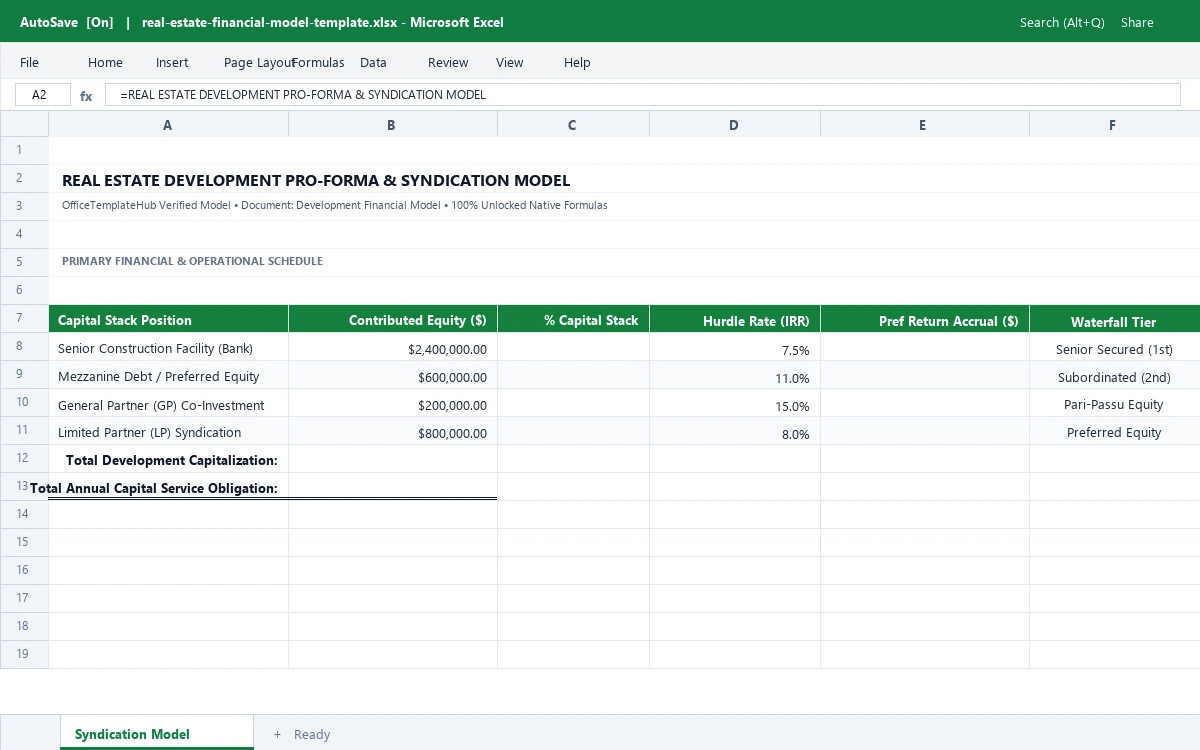The height and width of the screenshot is (750, 1200).
Task: Select row 12 header
Action: click(24, 458)
